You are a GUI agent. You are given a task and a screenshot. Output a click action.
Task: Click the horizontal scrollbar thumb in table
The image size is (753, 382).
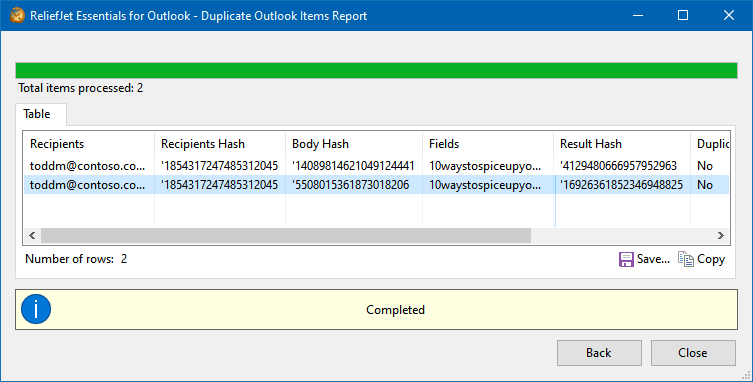coord(286,235)
